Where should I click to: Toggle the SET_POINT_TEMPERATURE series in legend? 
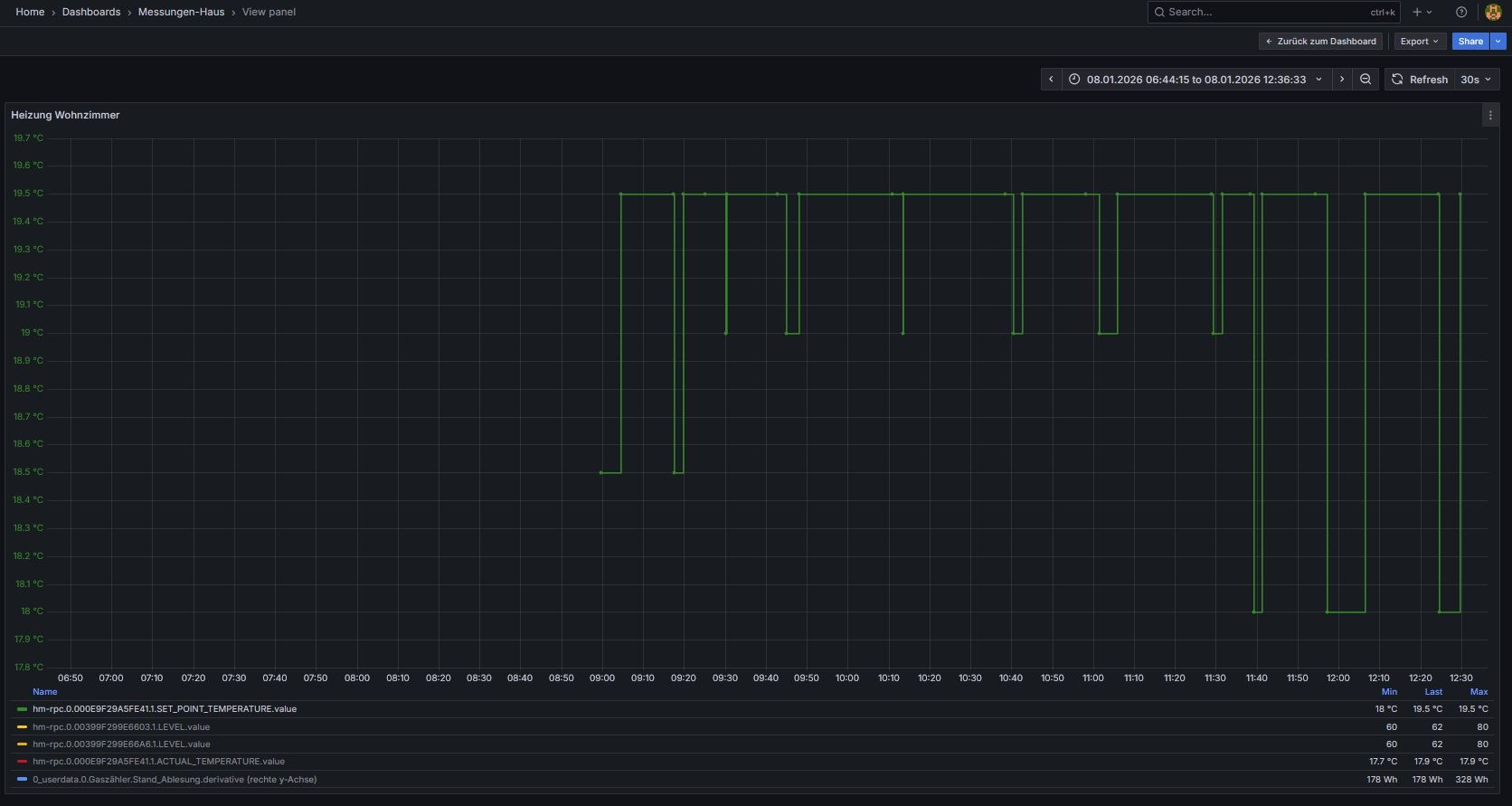tap(164, 709)
